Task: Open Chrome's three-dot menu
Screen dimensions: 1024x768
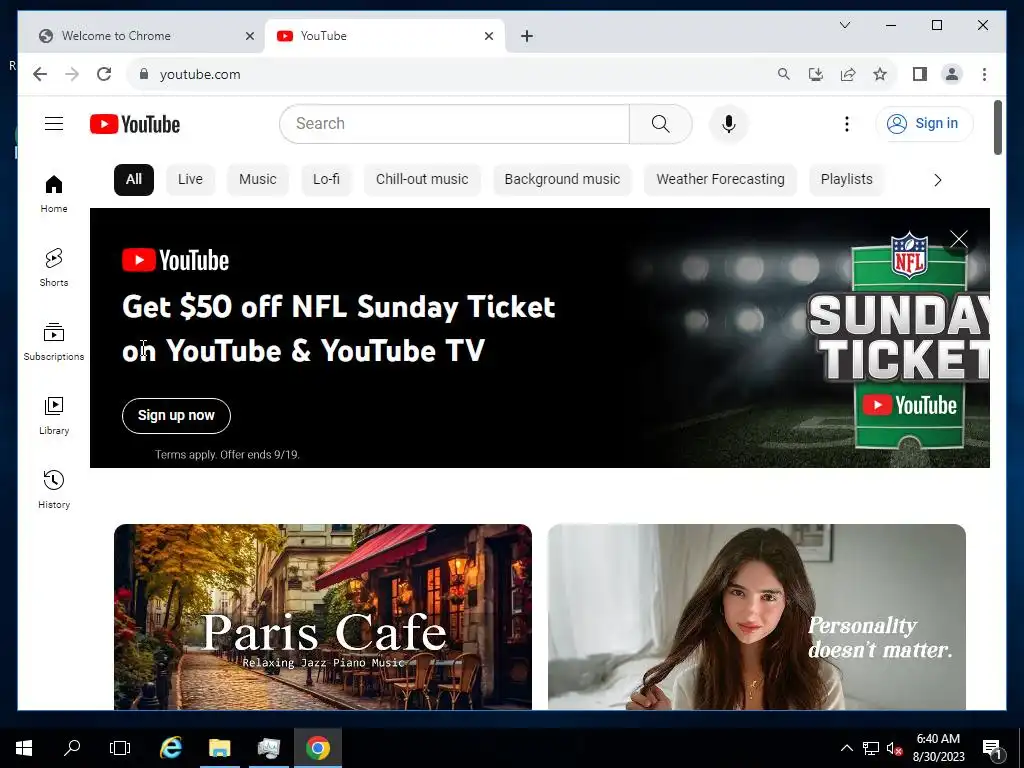Action: click(x=984, y=74)
